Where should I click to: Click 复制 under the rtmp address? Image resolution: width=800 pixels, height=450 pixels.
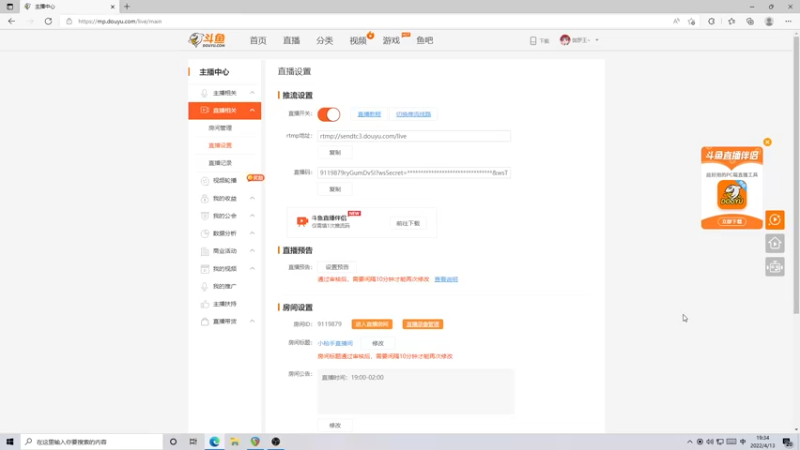(x=335, y=153)
